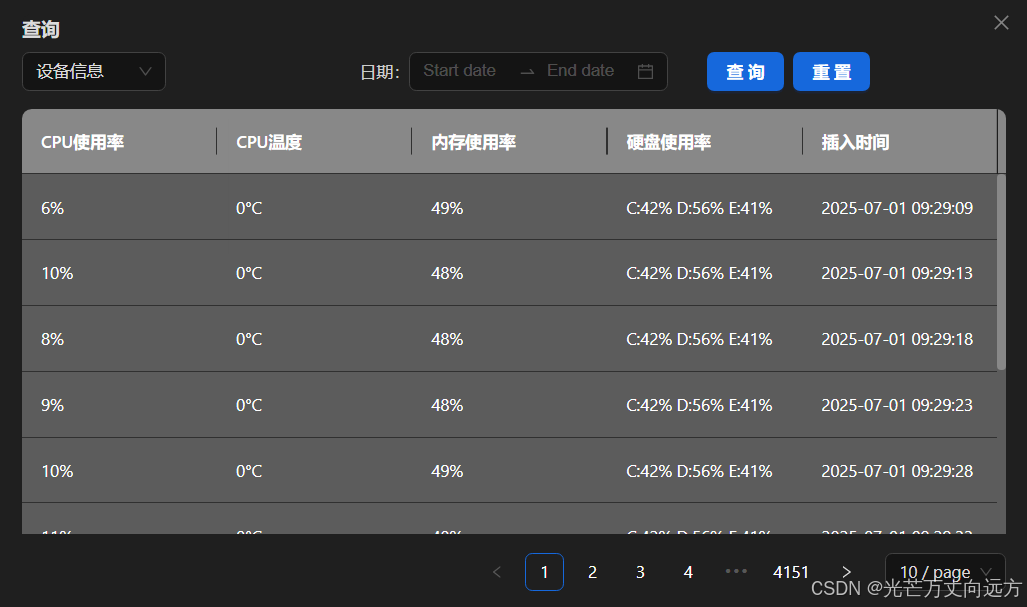Open the 10 / page size selector
1027x607 pixels.
click(x=945, y=572)
